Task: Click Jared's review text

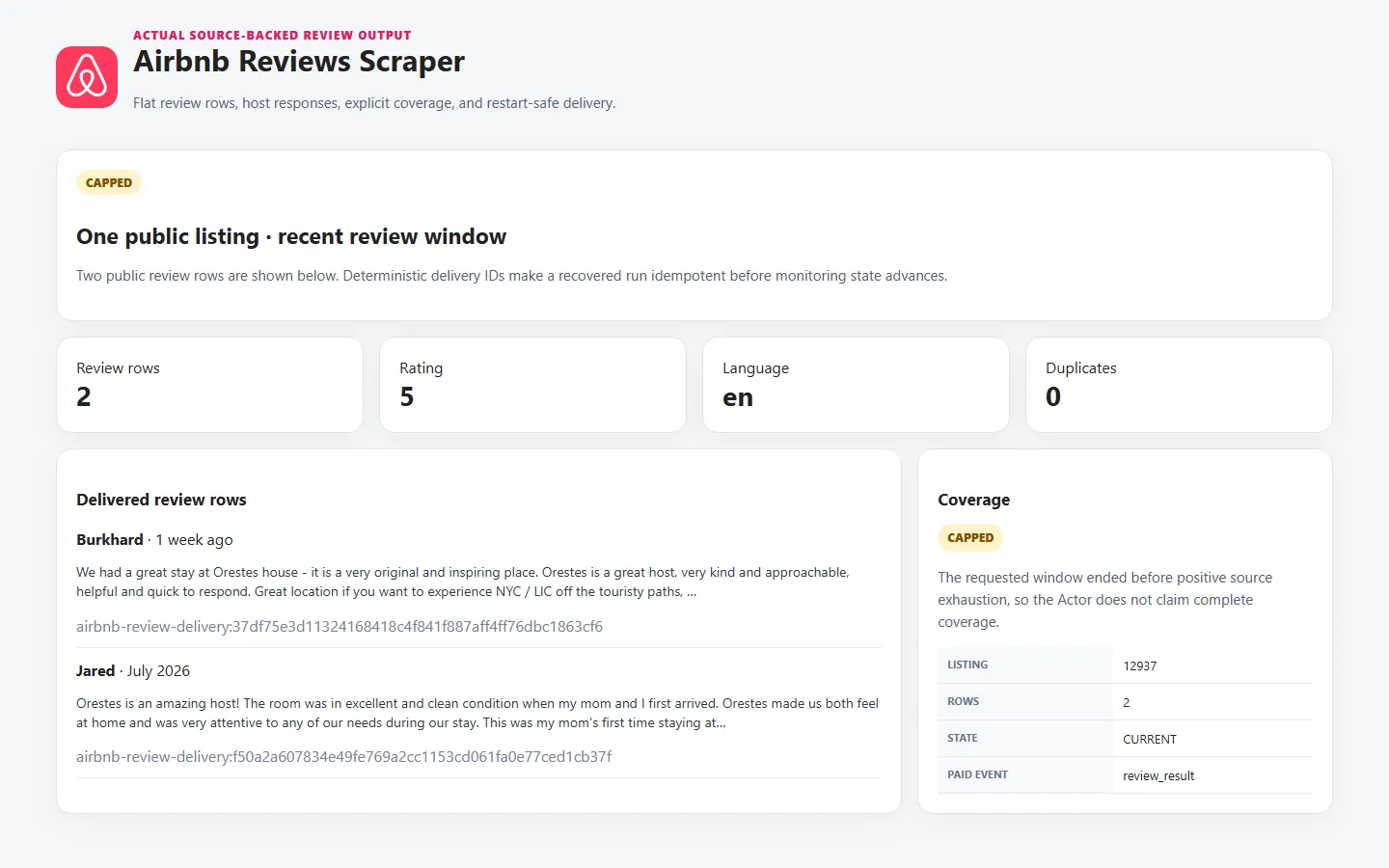Action: [x=477, y=713]
